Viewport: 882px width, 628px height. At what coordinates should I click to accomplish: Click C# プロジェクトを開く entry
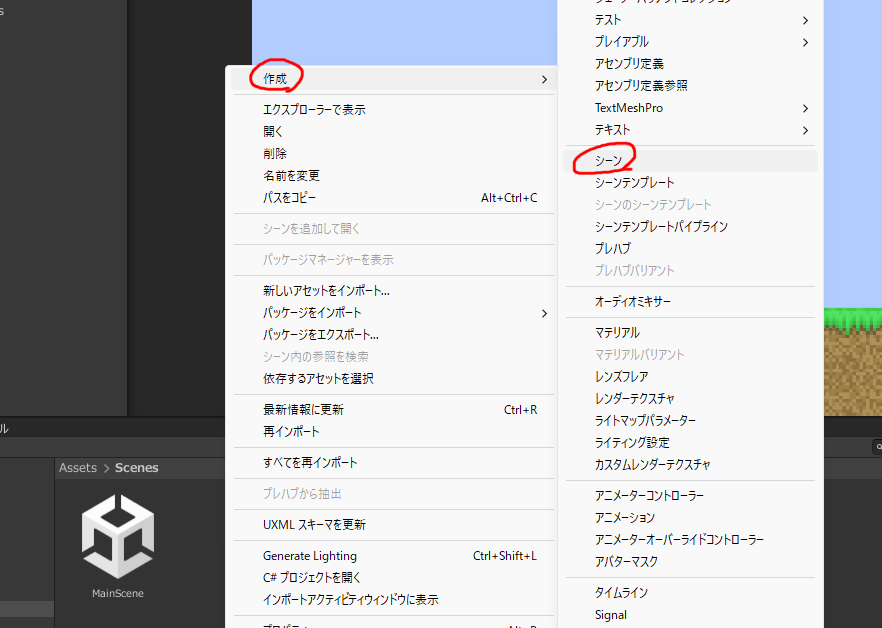coord(393,577)
